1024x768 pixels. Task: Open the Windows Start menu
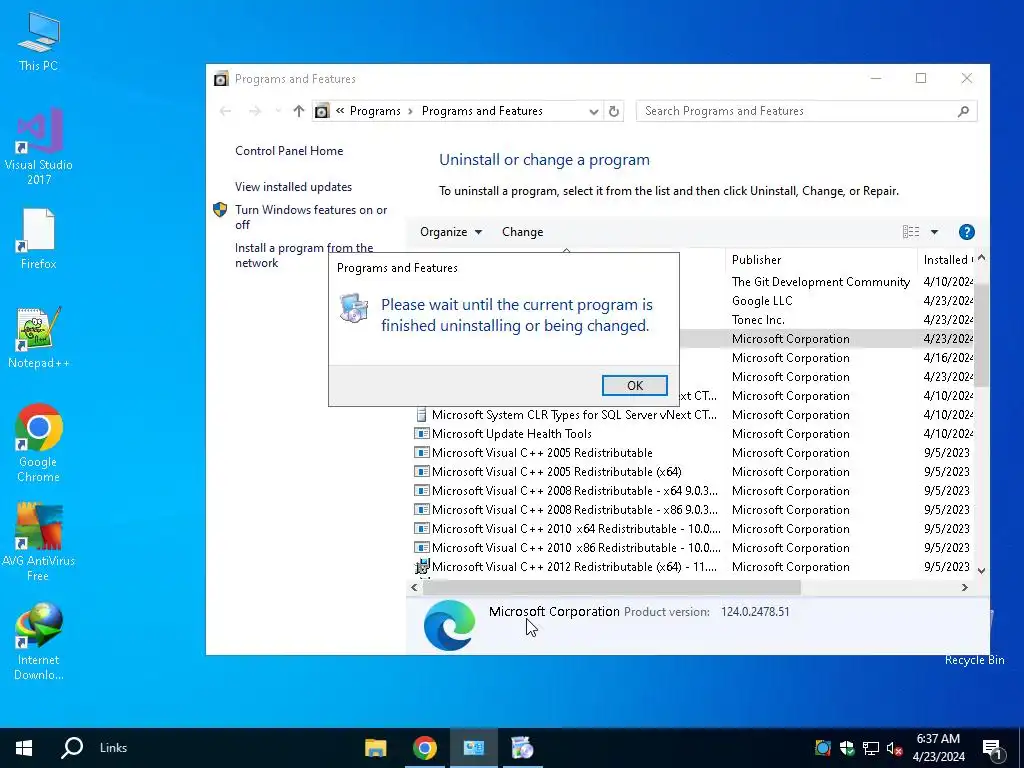tap(24, 748)
